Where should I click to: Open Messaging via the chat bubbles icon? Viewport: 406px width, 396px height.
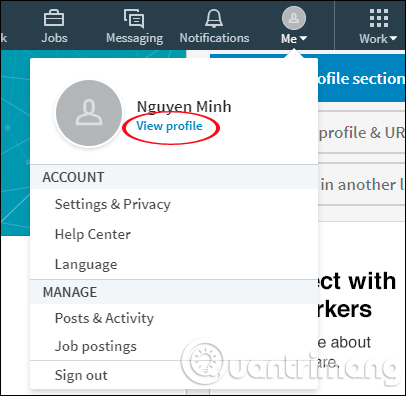click(134, 18)
